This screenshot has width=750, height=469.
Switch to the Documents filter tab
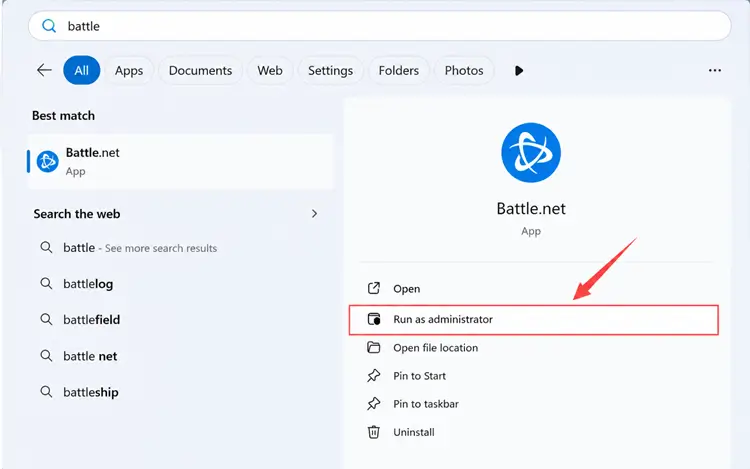[200, 70]
